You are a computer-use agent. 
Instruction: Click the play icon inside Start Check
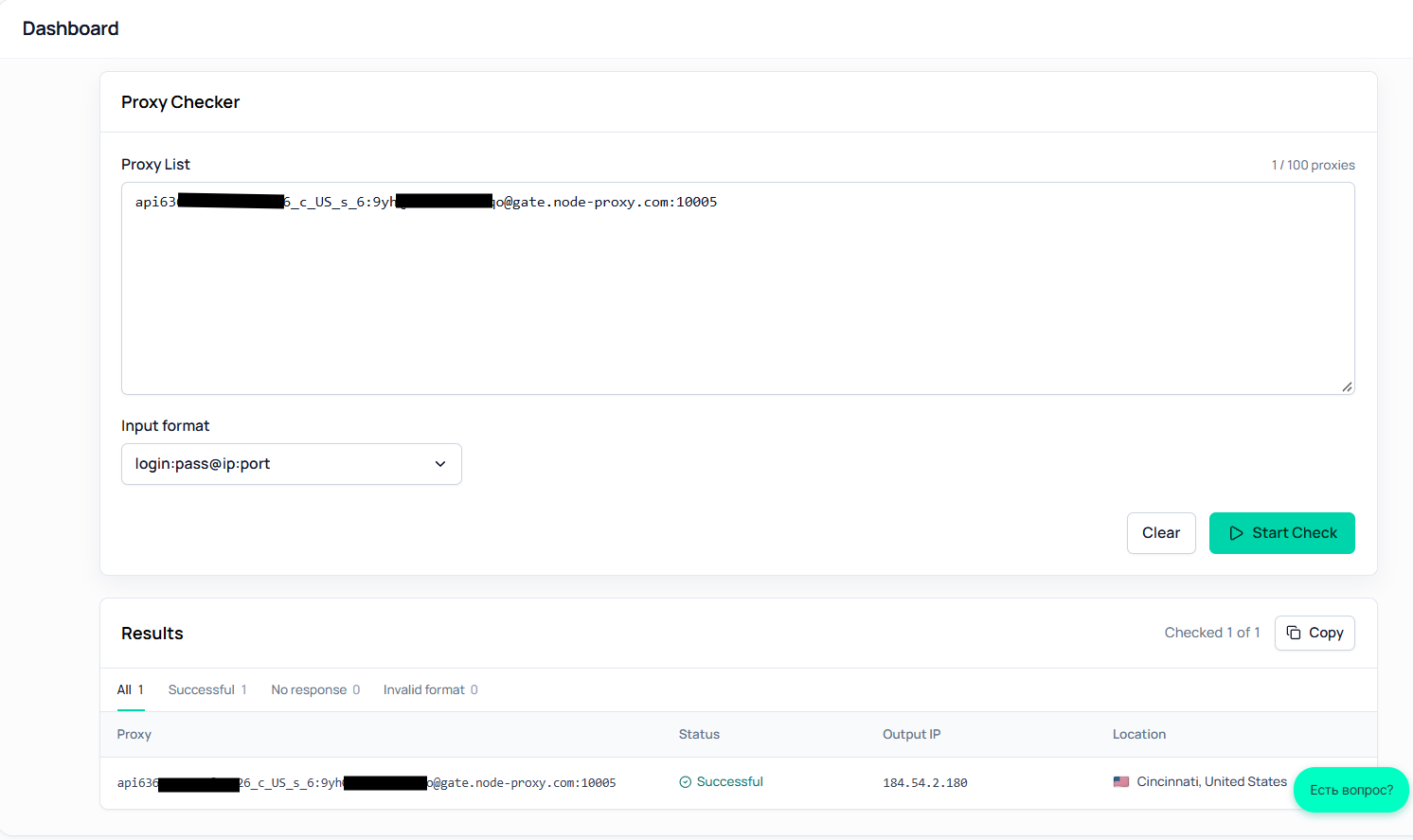[1236, 533]
